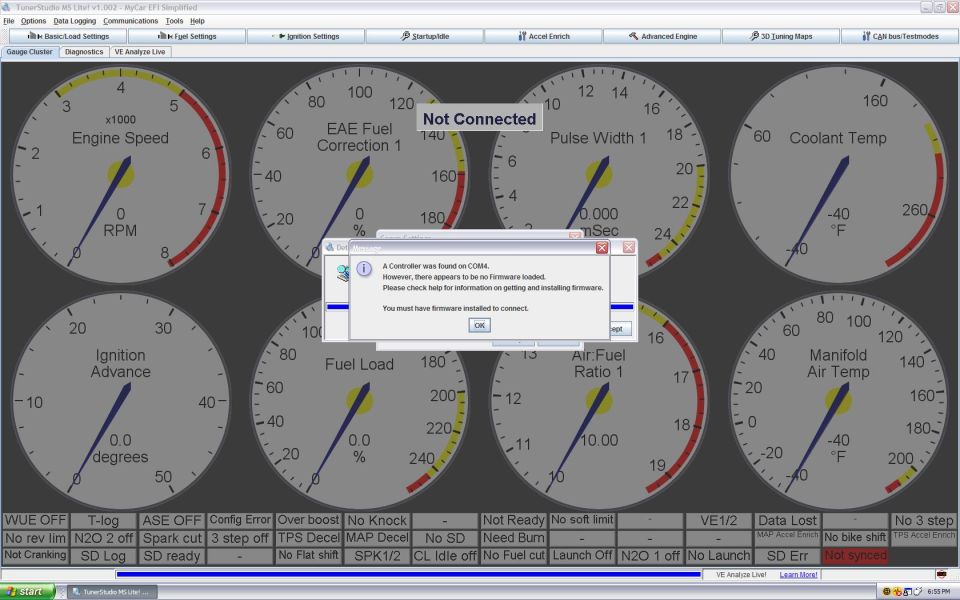The image size is (960, 600).
Task: Click the Not Connected status label
Action: (479, 119)
